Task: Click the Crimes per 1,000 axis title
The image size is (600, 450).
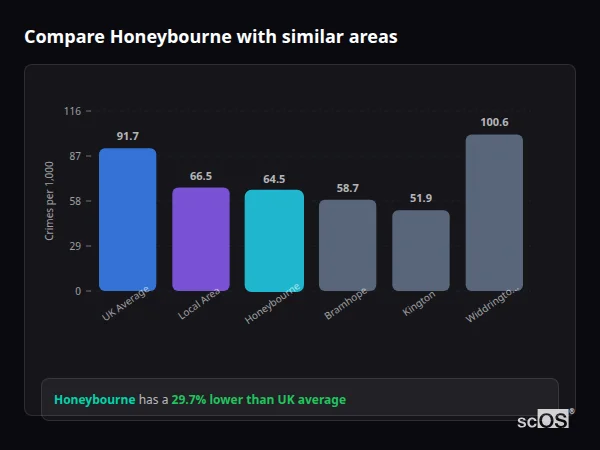Action: pyautogui.click(x=49, y=201)
